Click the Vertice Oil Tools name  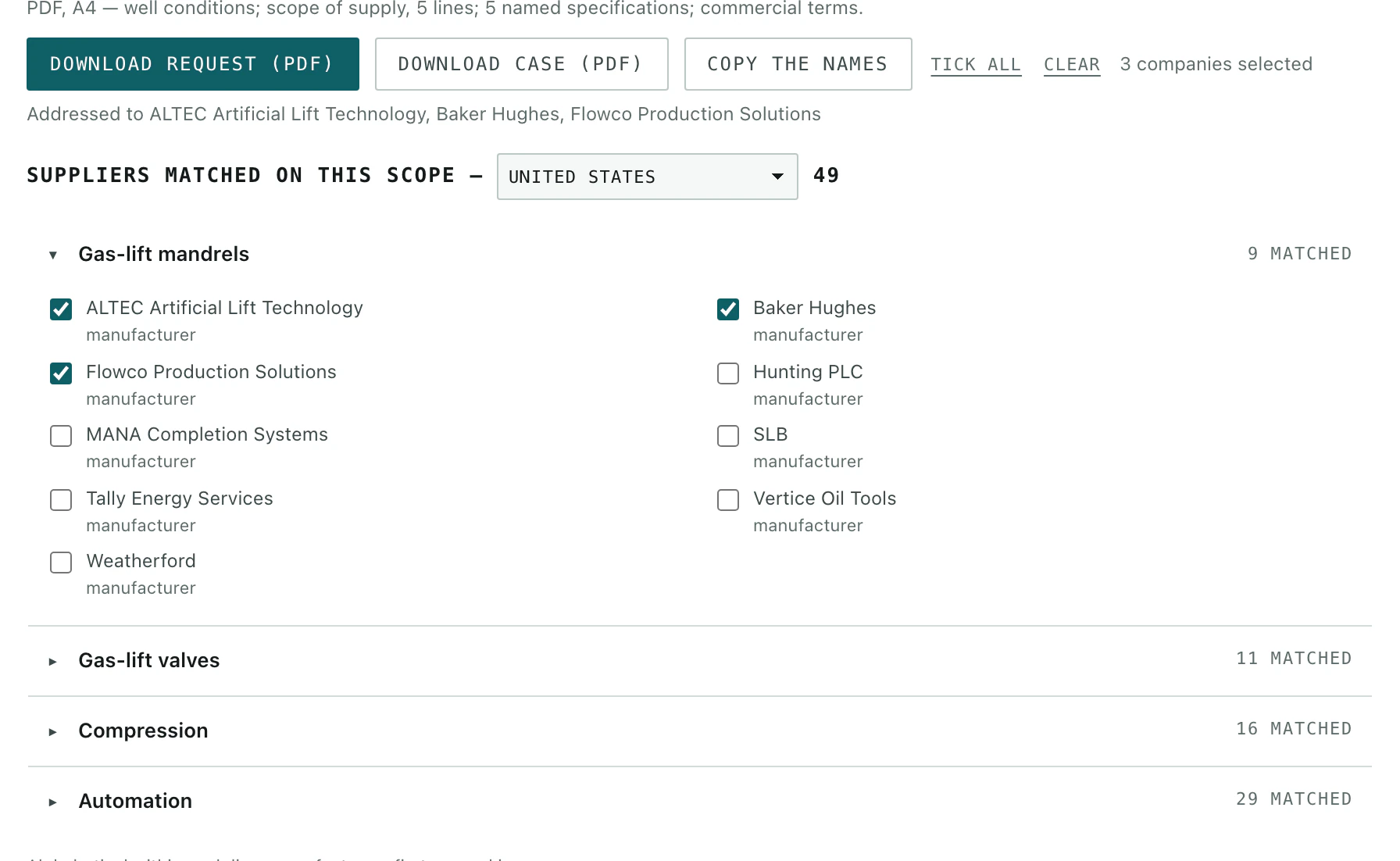825,498
